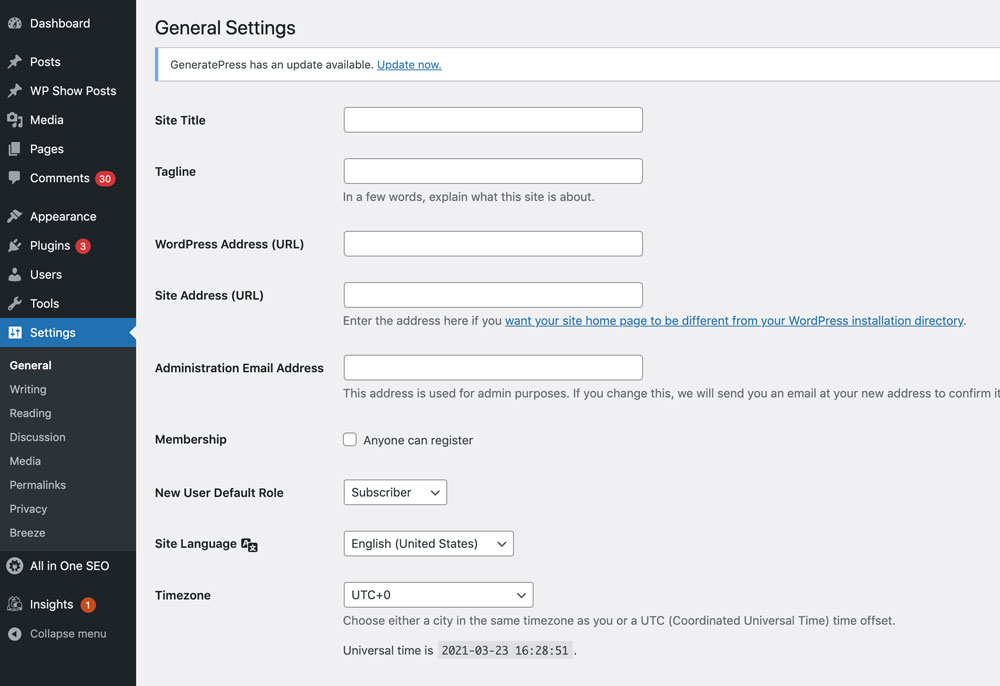Go to the Posts menu
The width and height of the screenshot is (1000, 686).
point(68,62)
